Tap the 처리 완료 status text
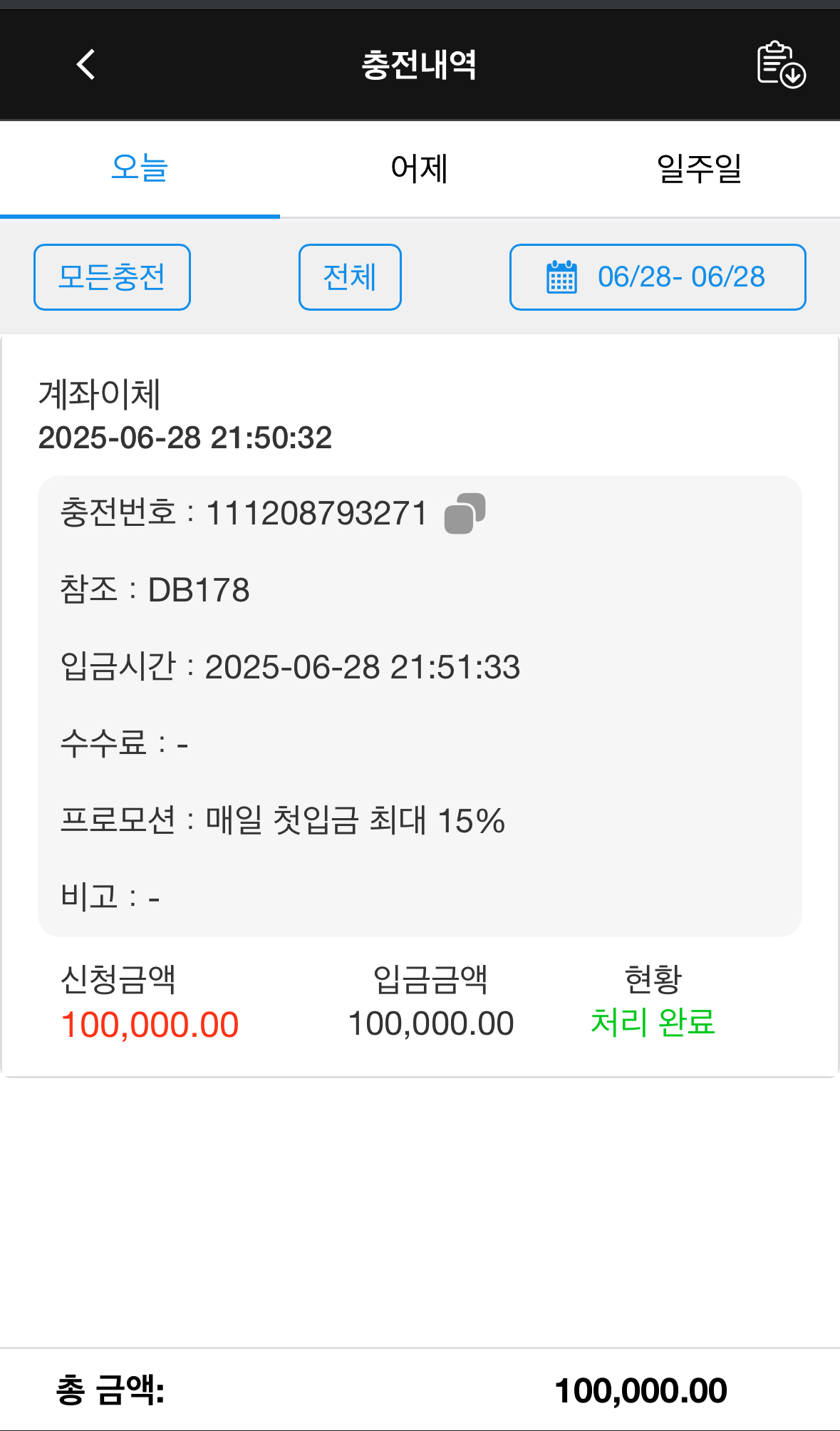The height and width of the screenshot is (1431, 840). pos(653,1023)
